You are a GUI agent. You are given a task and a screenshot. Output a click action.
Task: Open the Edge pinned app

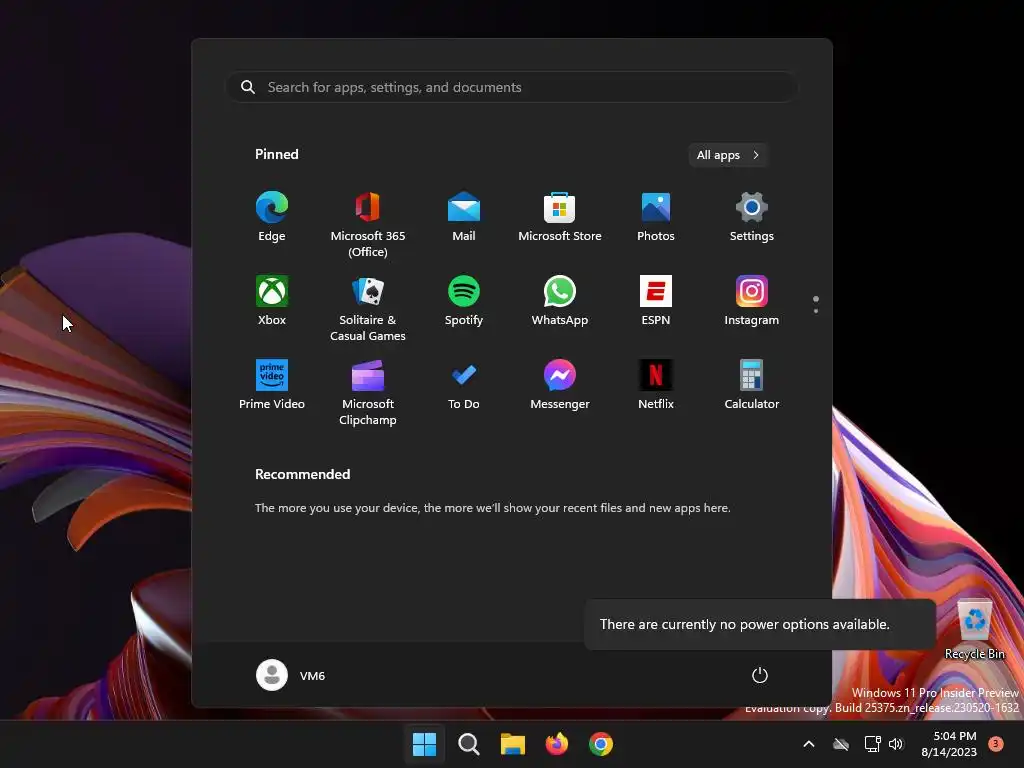tap(272, 217)
